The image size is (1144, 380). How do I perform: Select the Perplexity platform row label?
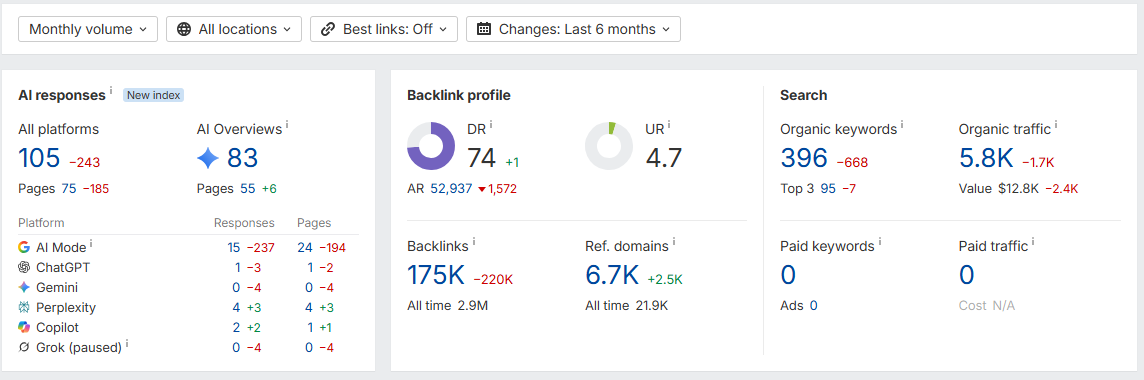[66, 308]
